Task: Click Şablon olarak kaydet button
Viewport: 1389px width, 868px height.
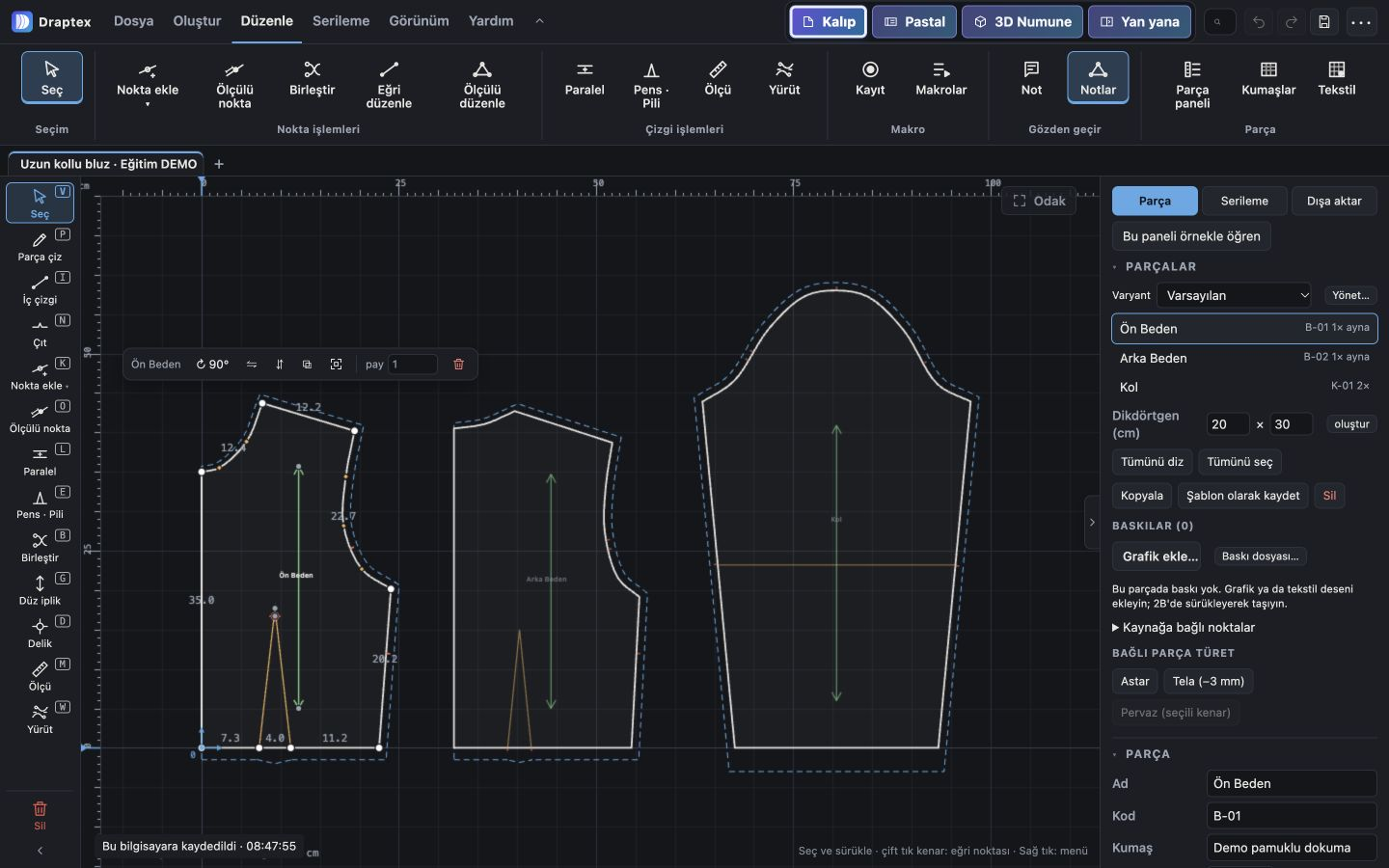Action: [1242, 496]
